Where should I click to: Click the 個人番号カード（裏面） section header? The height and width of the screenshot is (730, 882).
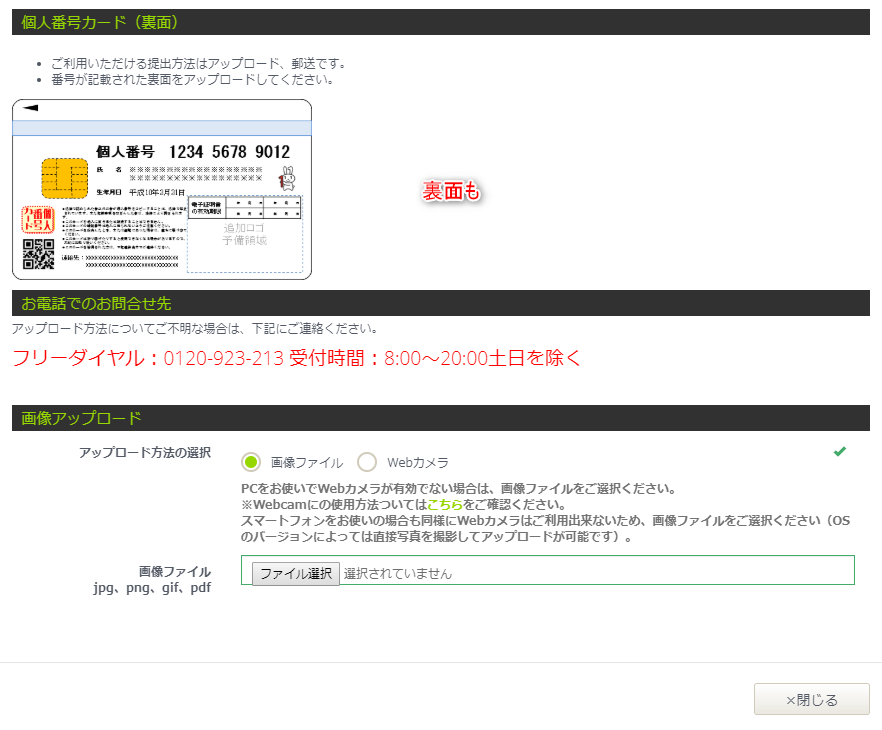click(100, 22)
